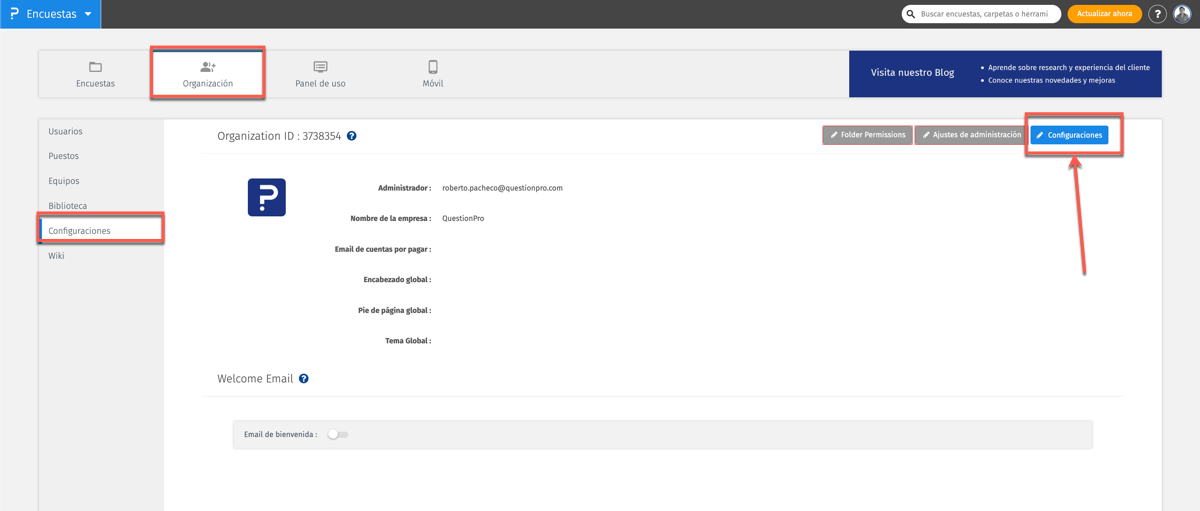Click the search field for encuestas, carpetas
1200x511 pixels.
click(x=981, y=14)
